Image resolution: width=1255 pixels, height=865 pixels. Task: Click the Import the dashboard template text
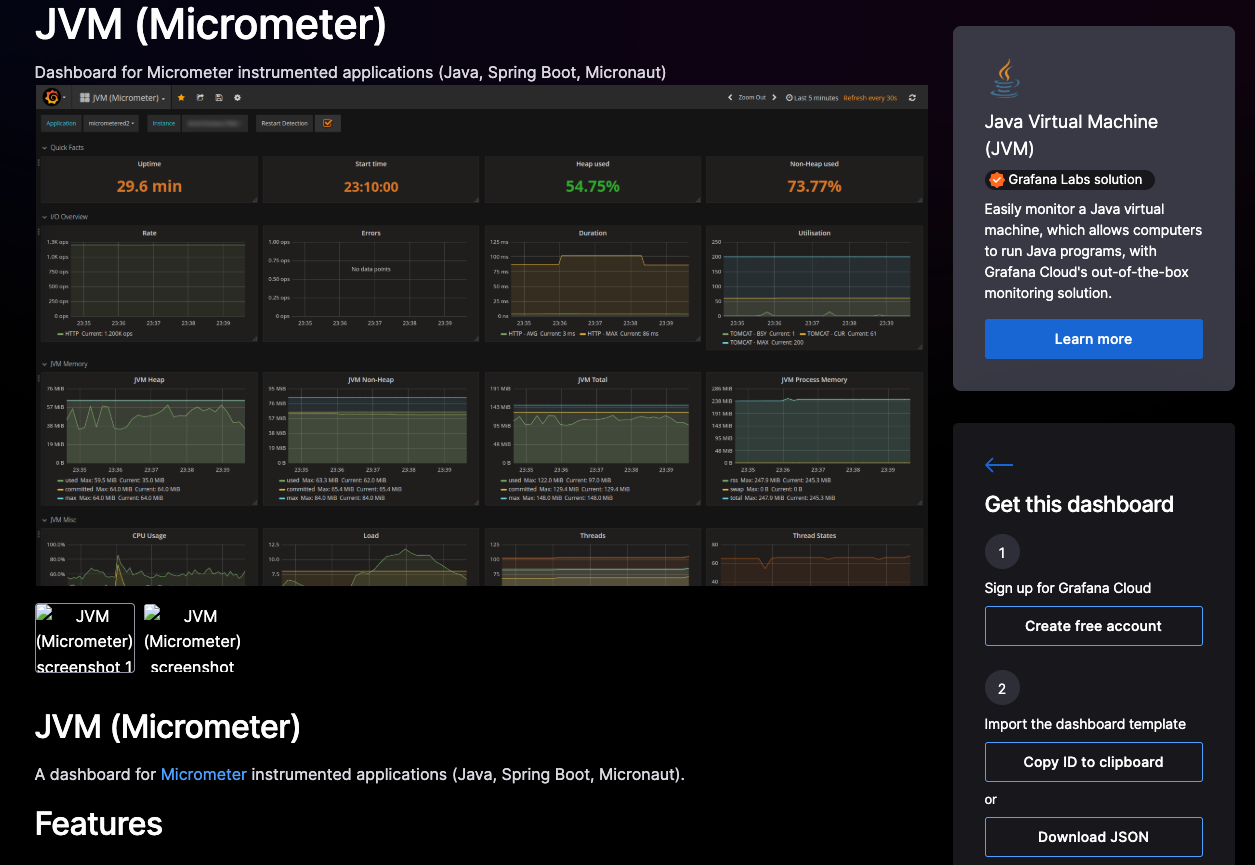tap(1085, 724)
